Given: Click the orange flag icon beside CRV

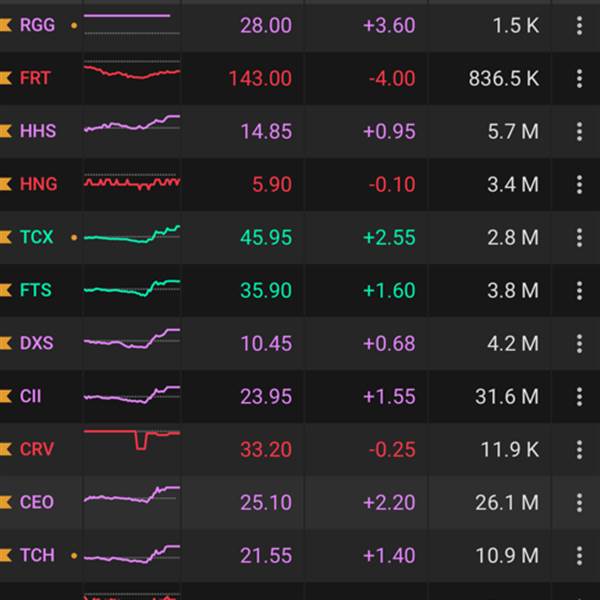Looking at the screenshot, I should 6,449.
